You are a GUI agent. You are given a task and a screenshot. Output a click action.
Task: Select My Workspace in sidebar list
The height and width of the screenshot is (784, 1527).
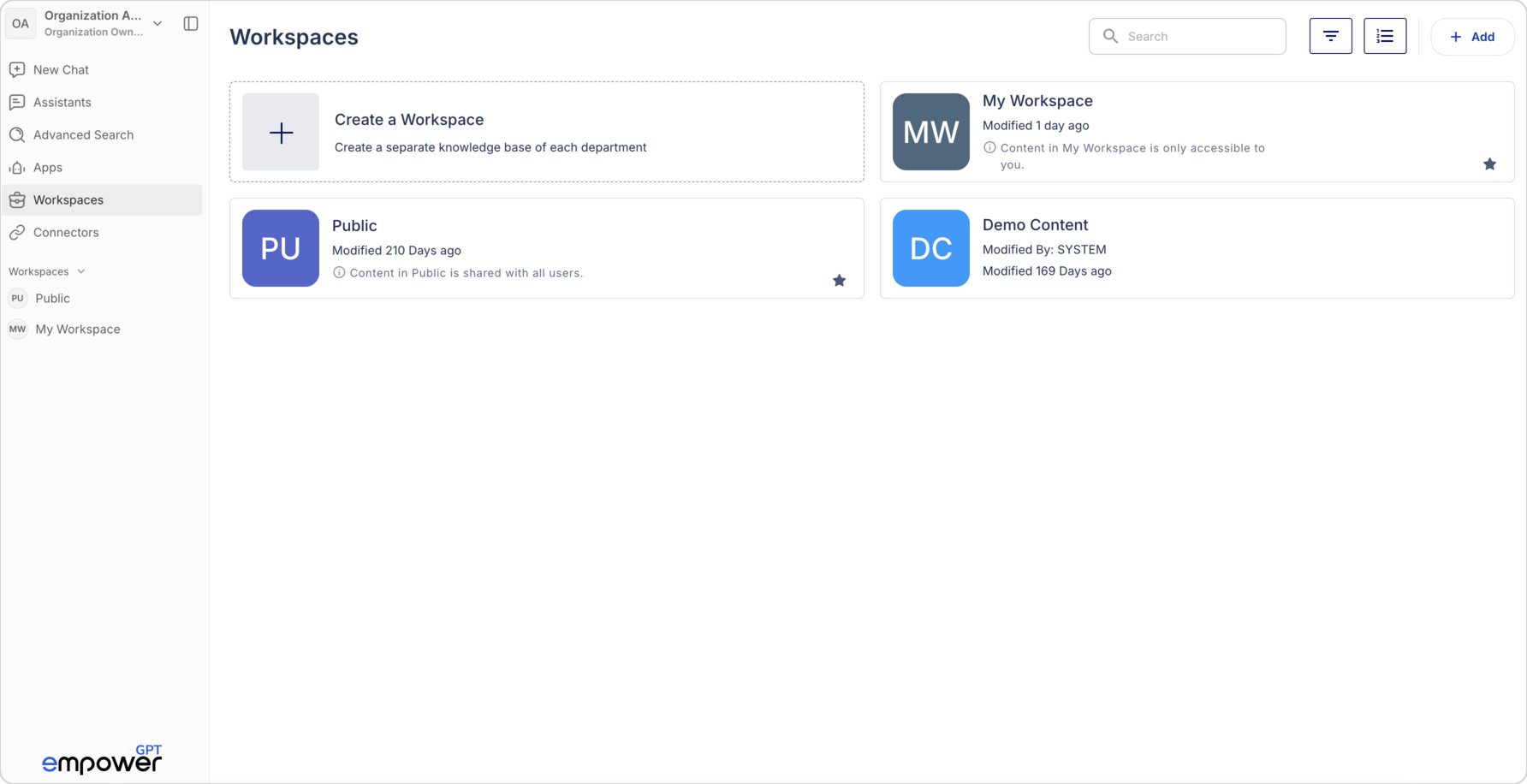(77, 330)
